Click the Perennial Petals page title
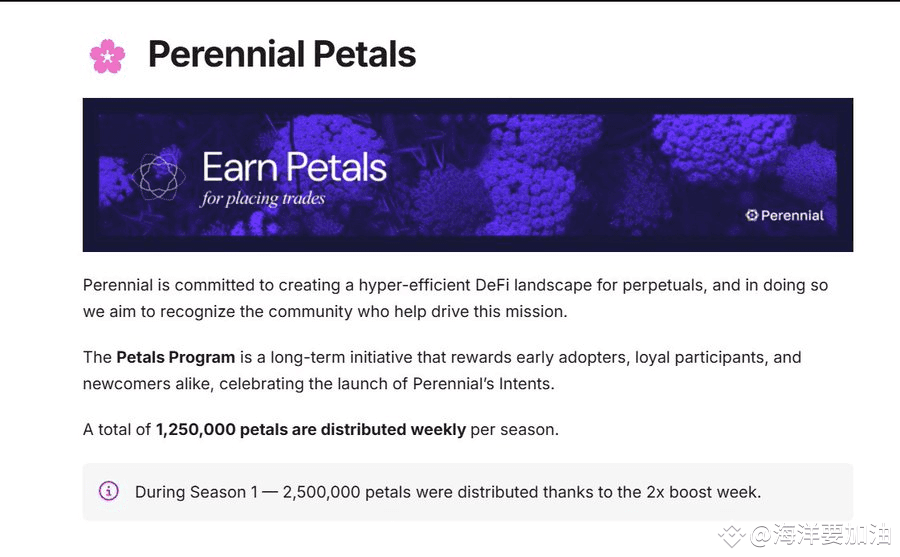Screen dimensions: 900x557 [x=282, y=55]
